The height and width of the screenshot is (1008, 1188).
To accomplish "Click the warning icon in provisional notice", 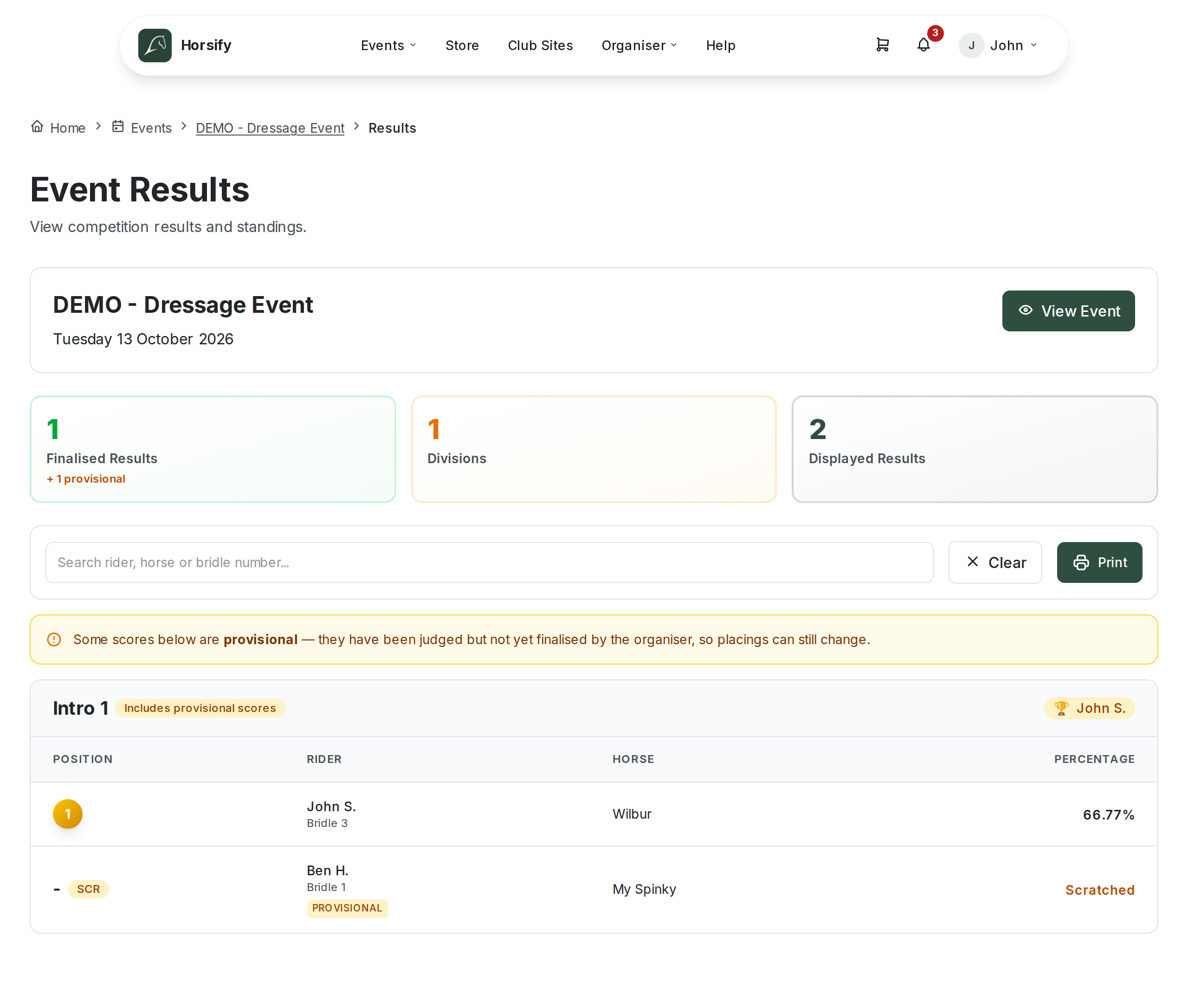I will click(x=54, y=640).
